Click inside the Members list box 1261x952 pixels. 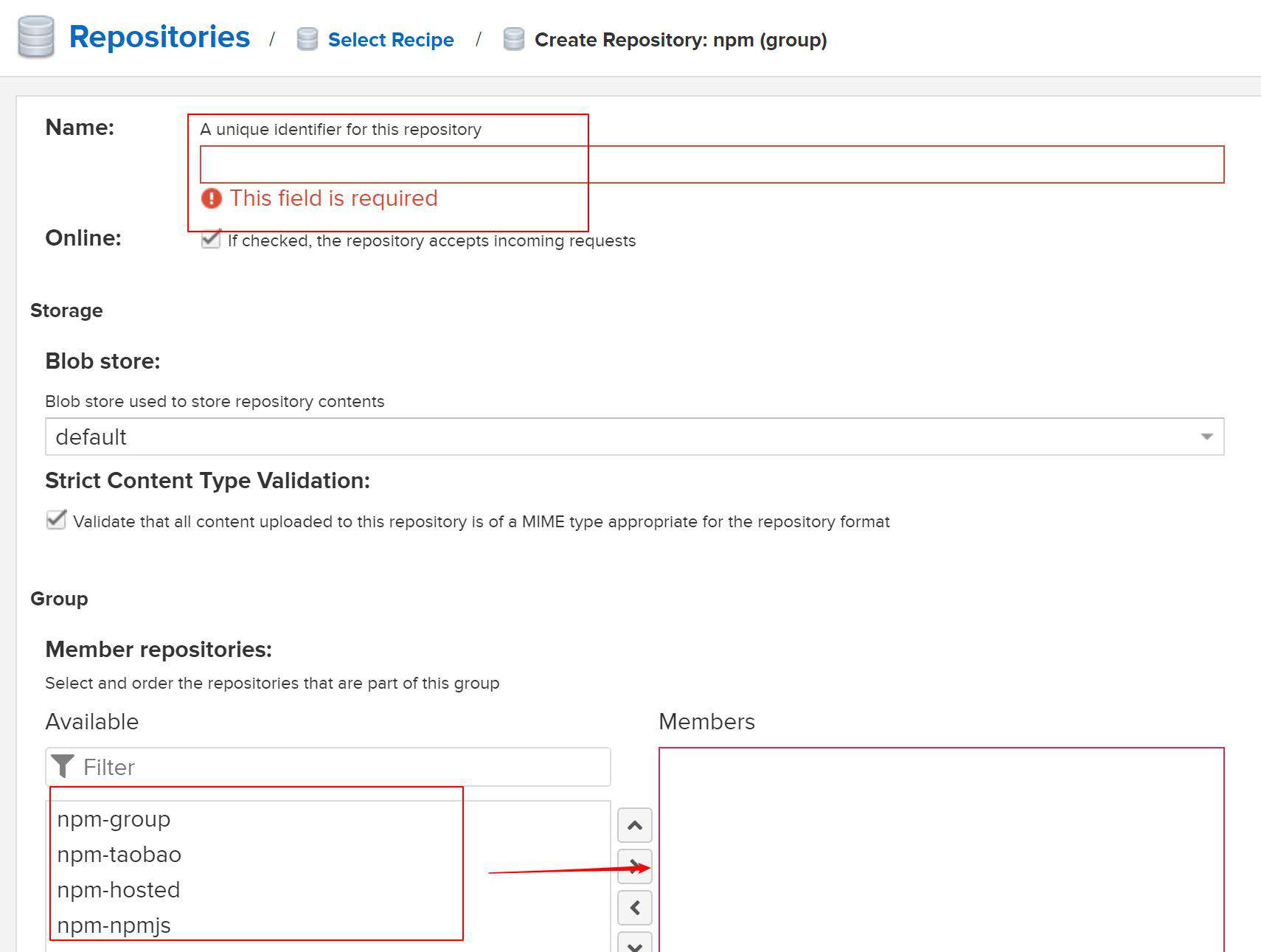pyautogui.click(x=942, y=849)
